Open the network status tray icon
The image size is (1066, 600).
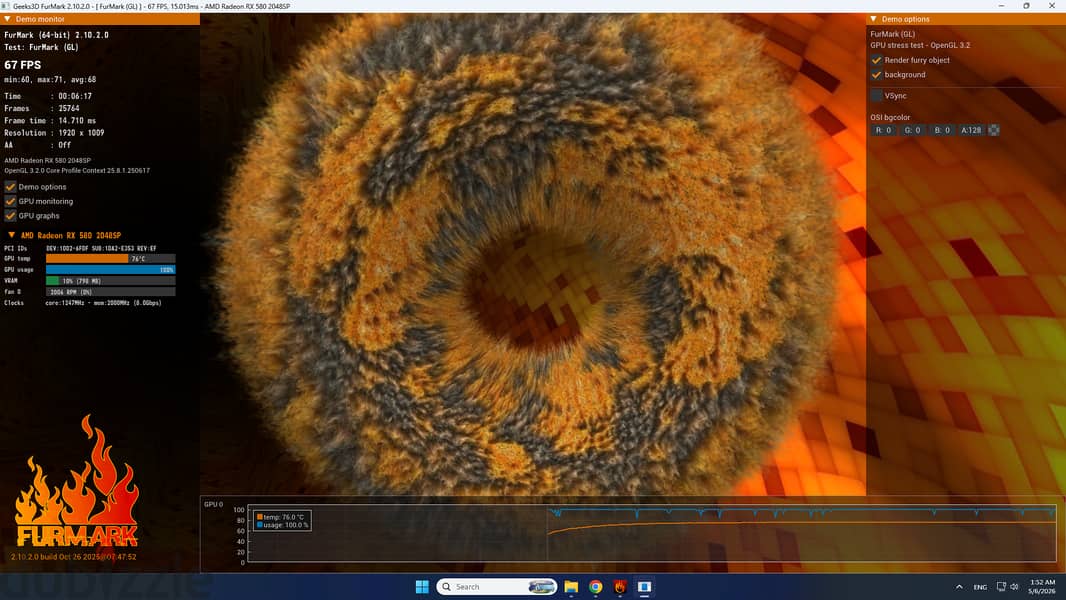coord(1001,586)
